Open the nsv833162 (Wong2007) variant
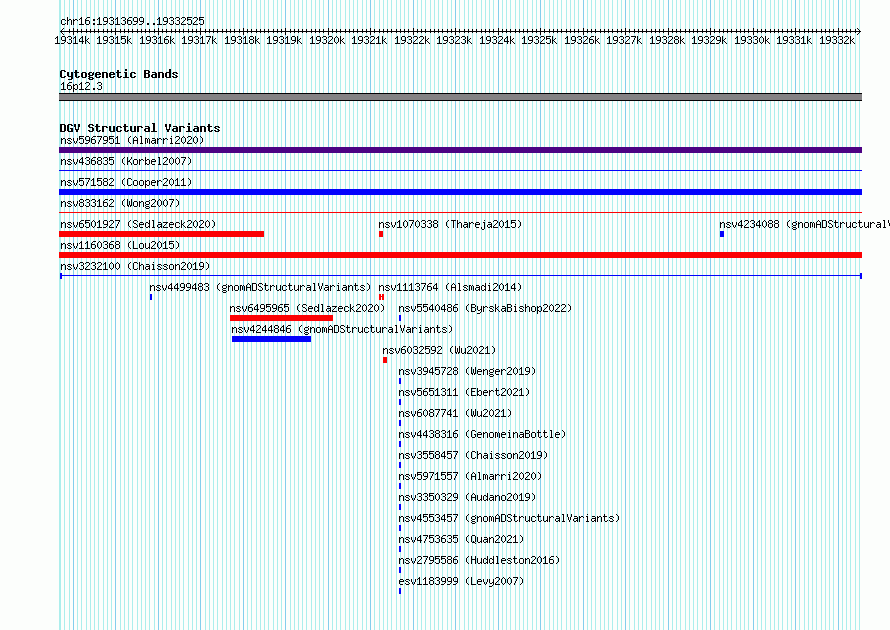The height and width of the screenshot is (630, 890). click(x=120, y=203)
